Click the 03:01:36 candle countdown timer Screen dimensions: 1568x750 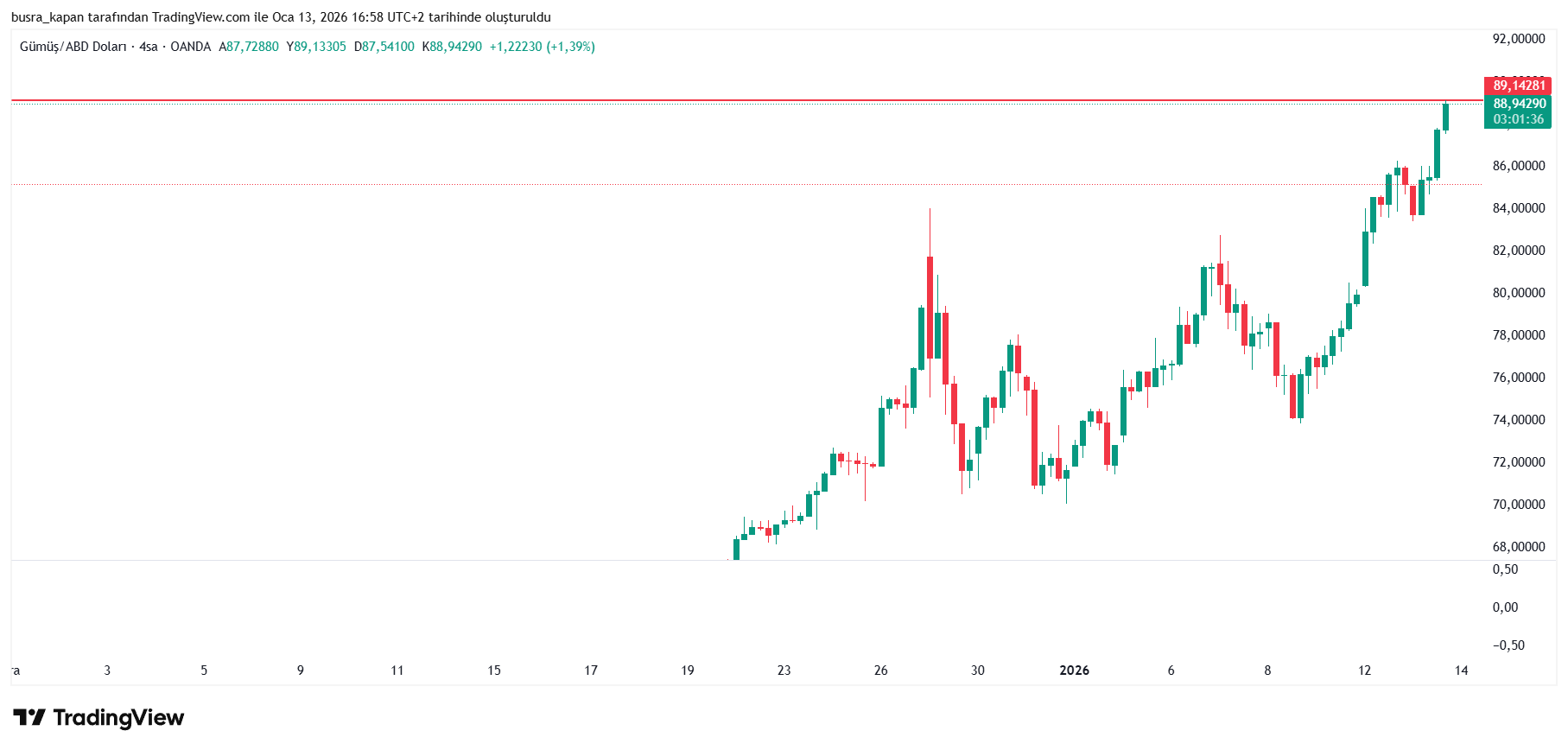coord(1518,119)
